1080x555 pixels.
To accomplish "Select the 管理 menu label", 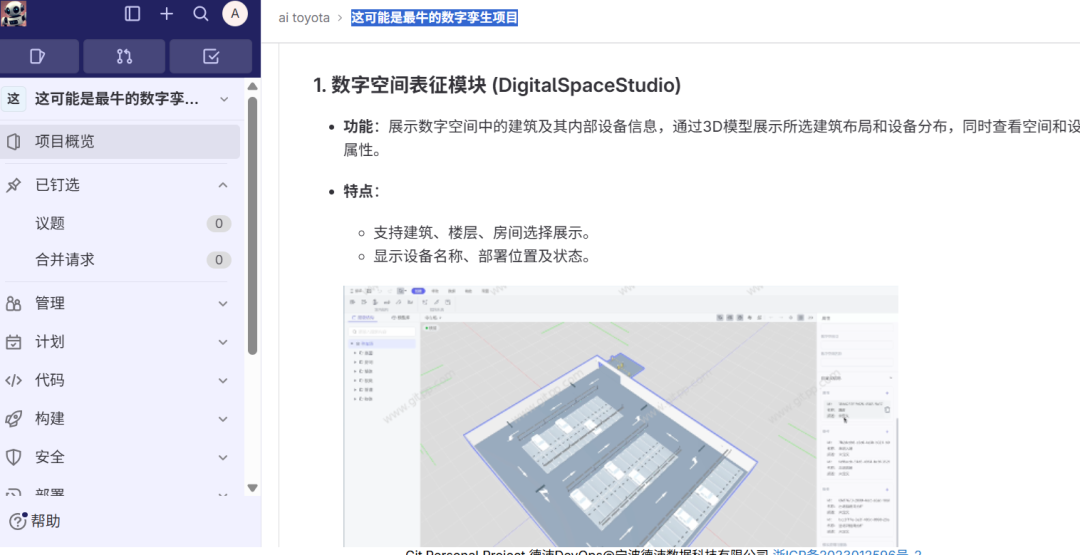I will click(x=50, y=303).
